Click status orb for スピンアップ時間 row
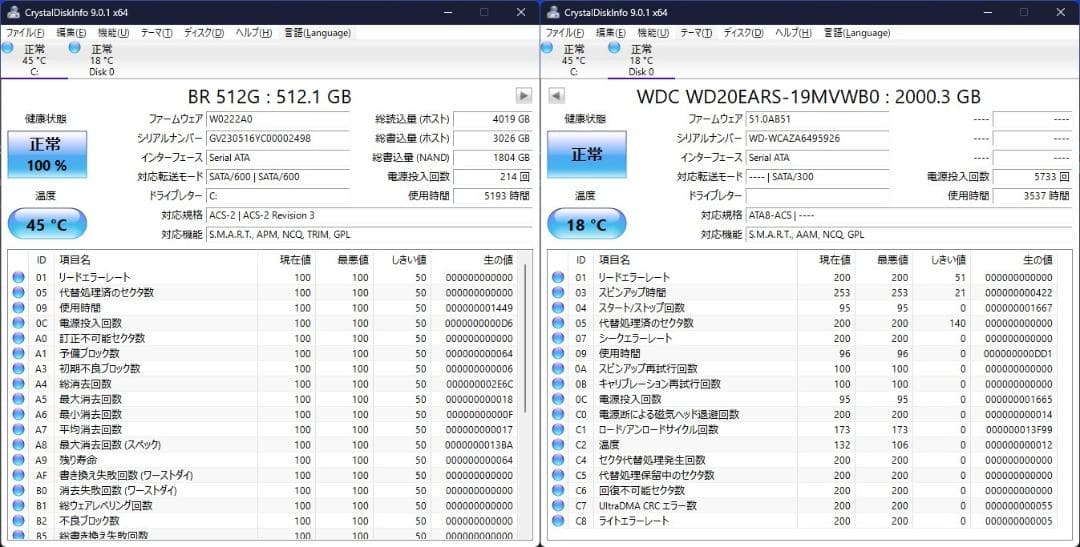The image size is (1080, 547). (x=558, y=293)
